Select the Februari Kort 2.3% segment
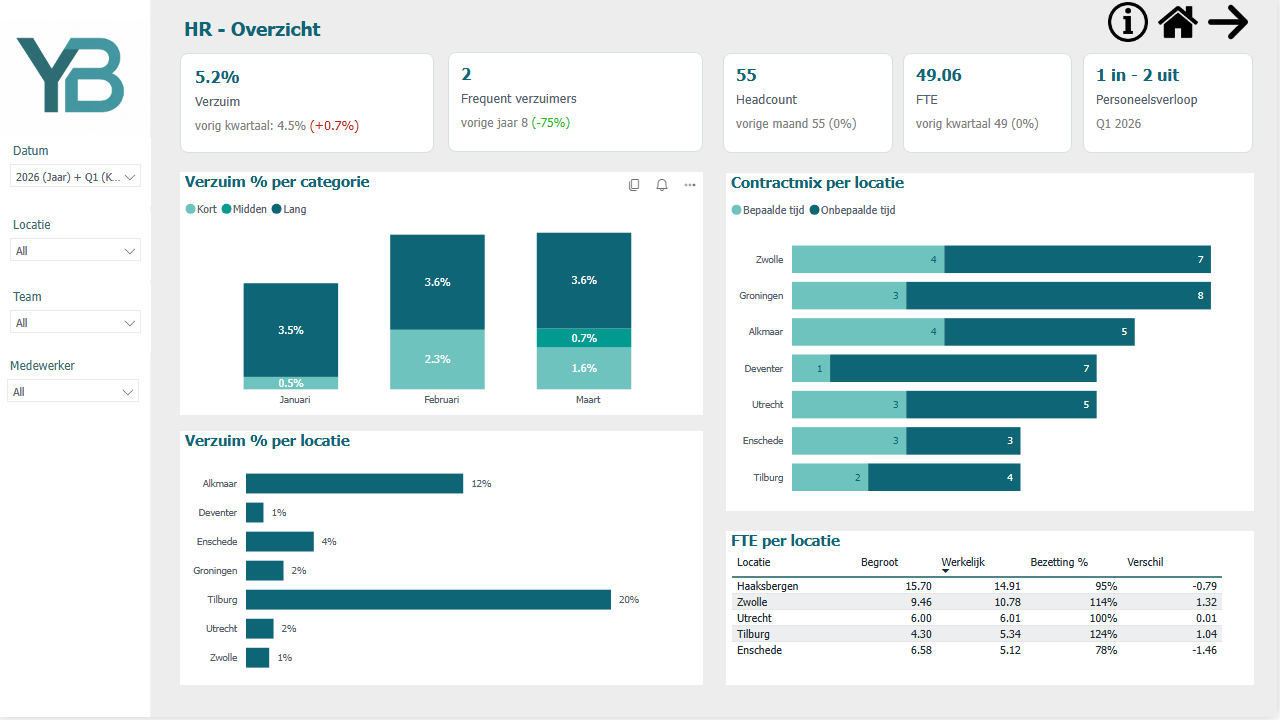This screenshot has width=1280, height=720. coord(437,359)
